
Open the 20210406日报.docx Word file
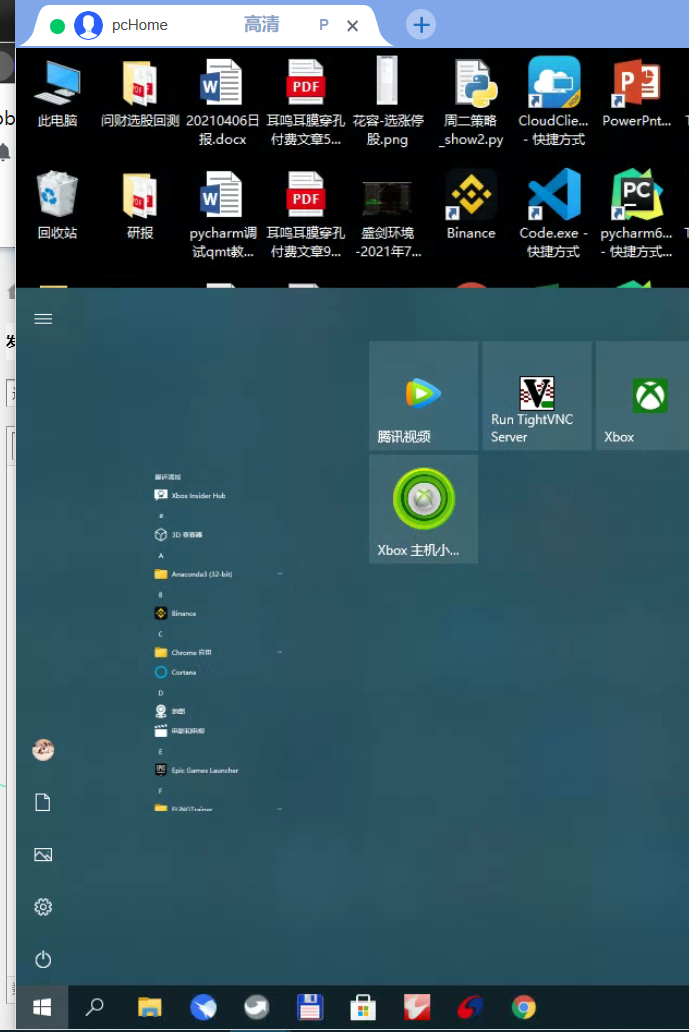(222, 101)
